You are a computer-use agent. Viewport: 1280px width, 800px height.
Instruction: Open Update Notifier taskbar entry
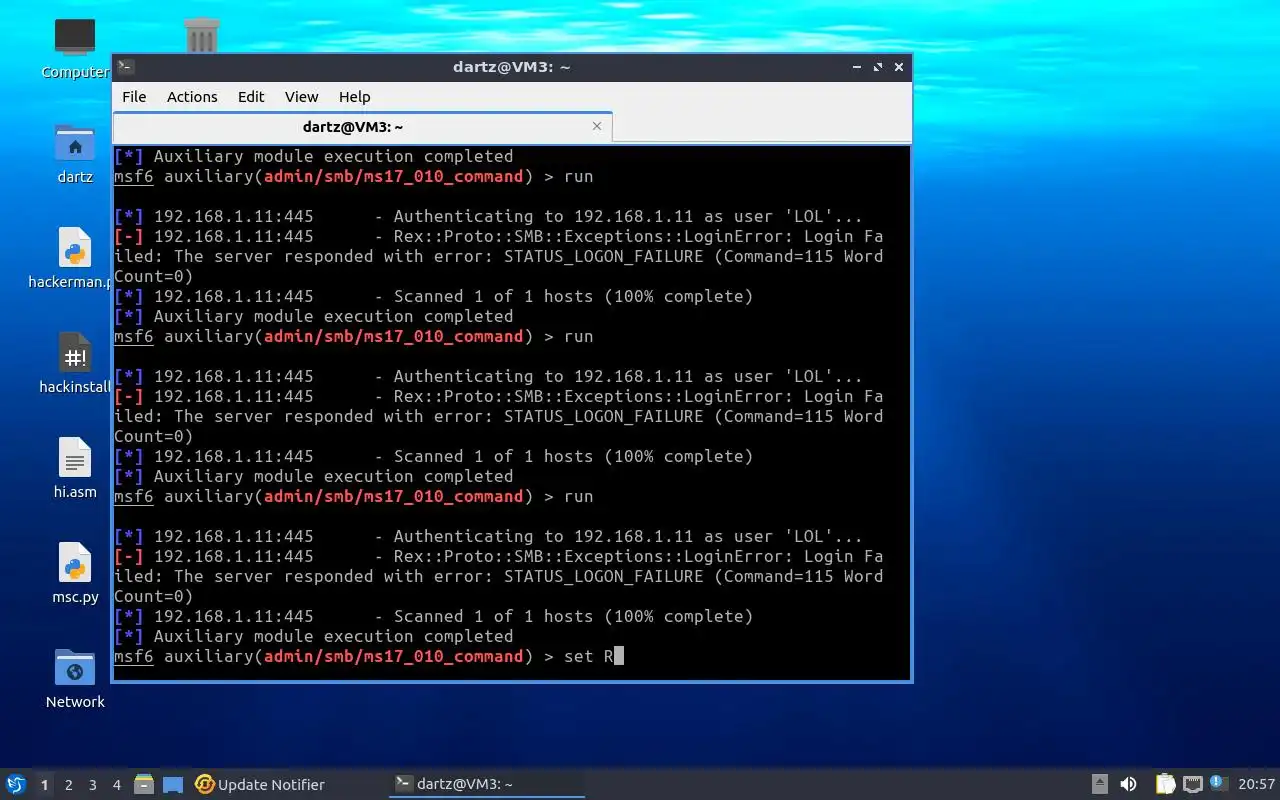point(260,784)
